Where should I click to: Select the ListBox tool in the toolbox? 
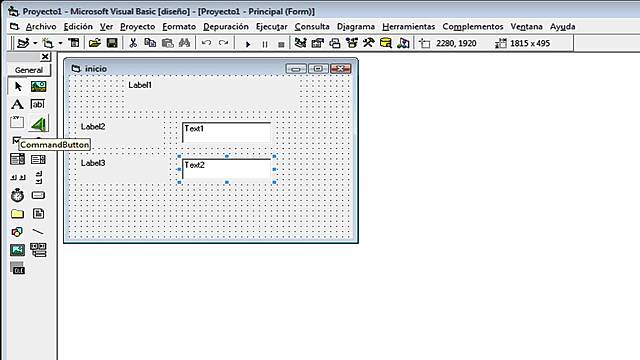[x=38, y=159]
